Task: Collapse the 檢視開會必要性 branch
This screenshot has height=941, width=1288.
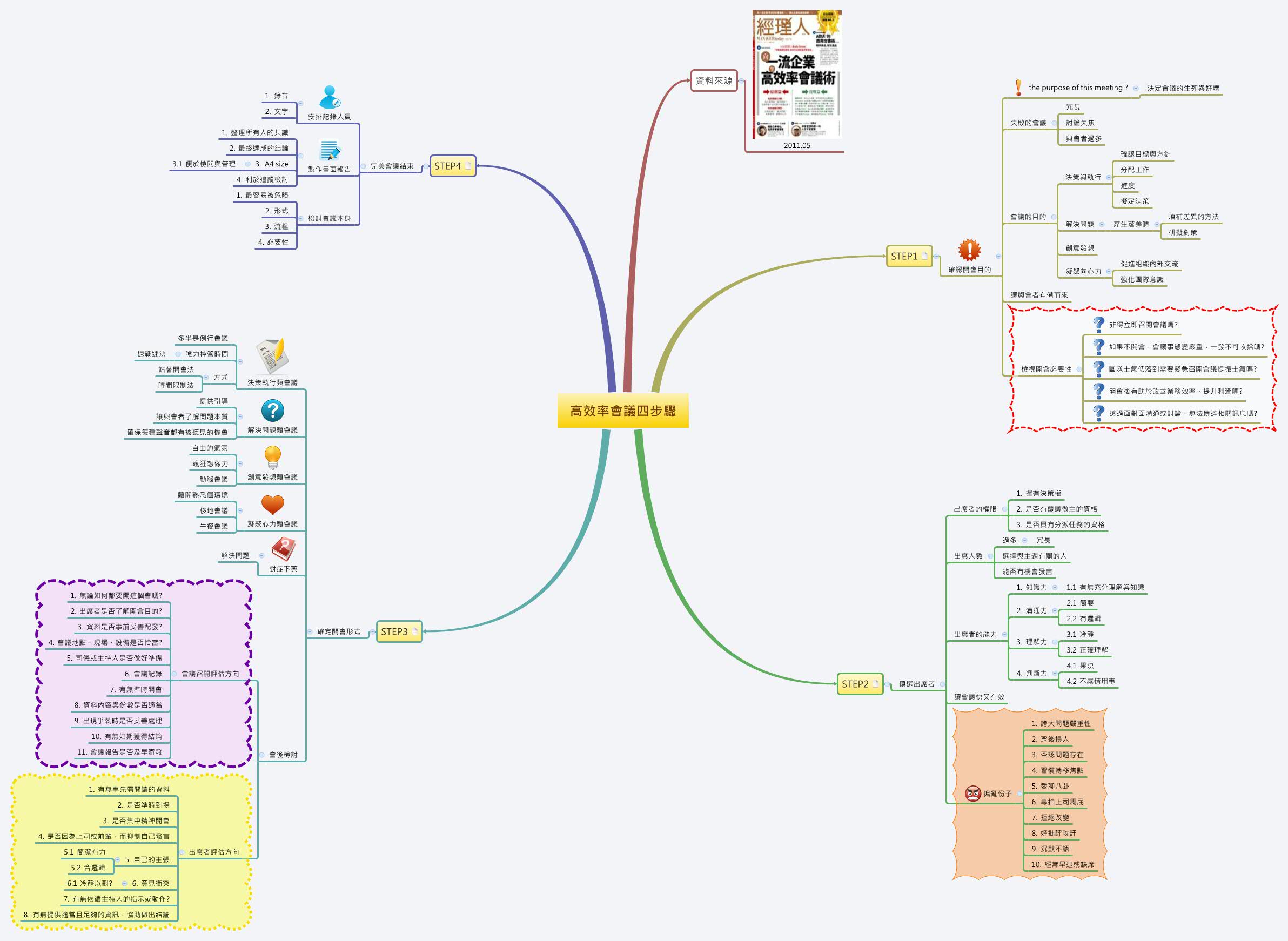Action: [1079, 369]
